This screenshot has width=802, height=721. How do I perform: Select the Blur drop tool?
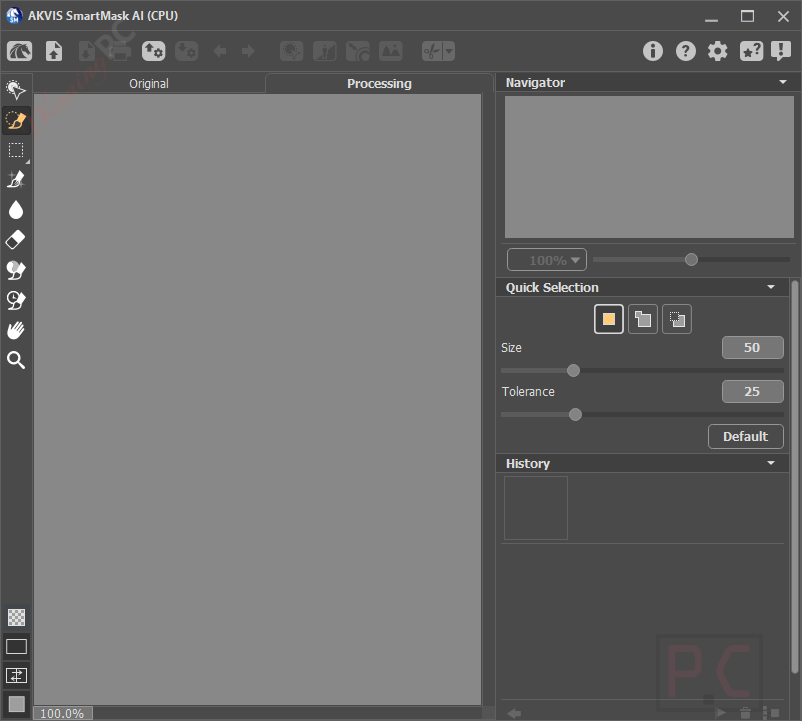tap(16, 210)
